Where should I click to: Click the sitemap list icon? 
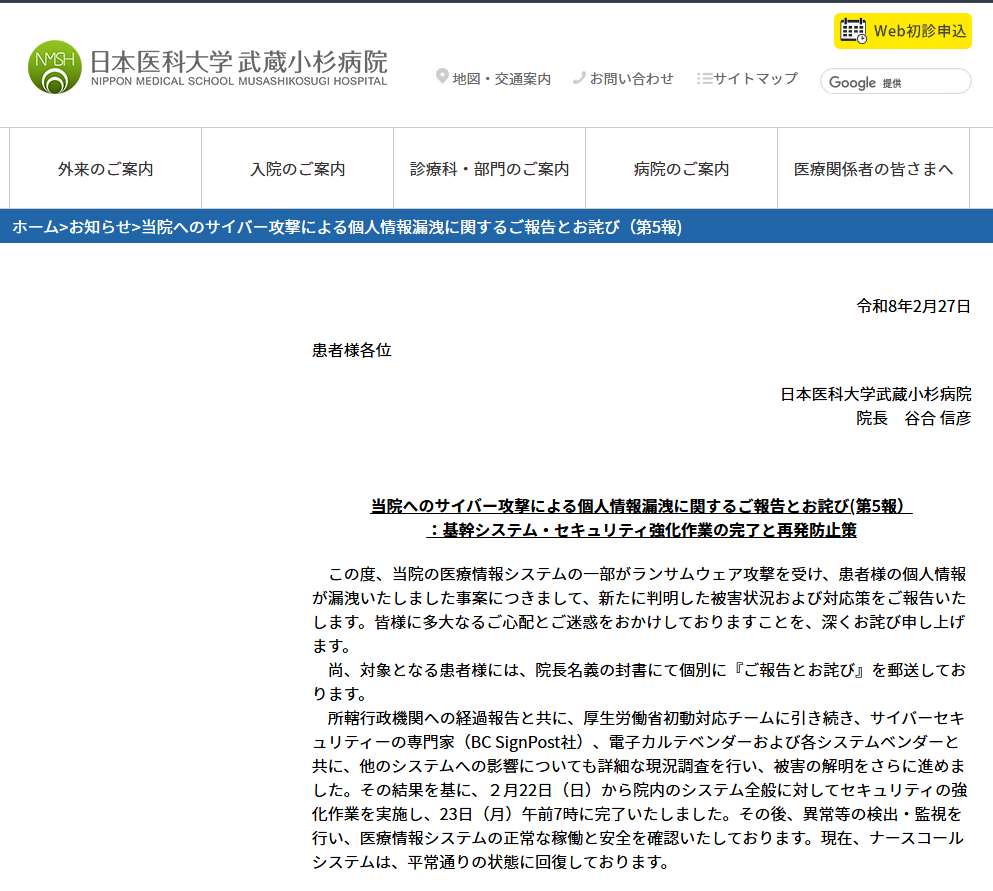coord(704,78)
